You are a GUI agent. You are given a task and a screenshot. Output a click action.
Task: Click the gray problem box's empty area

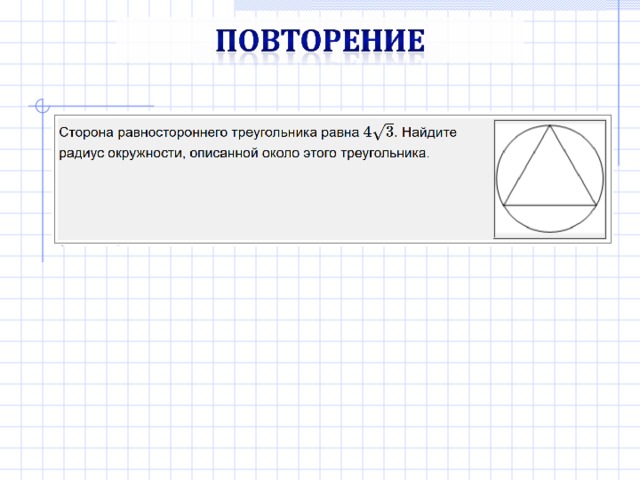273,200
